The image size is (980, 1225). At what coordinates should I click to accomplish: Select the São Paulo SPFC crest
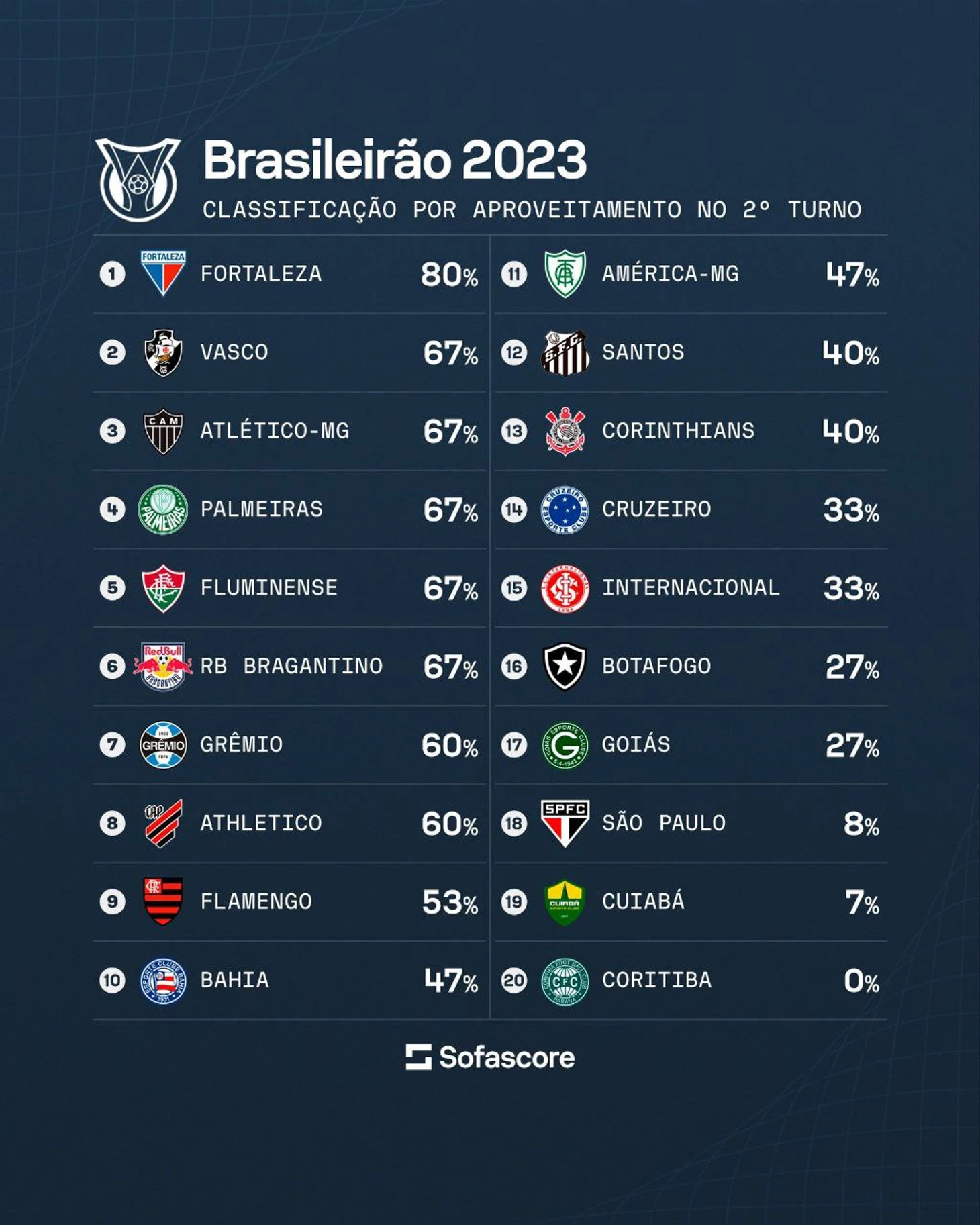pos(565,823)
